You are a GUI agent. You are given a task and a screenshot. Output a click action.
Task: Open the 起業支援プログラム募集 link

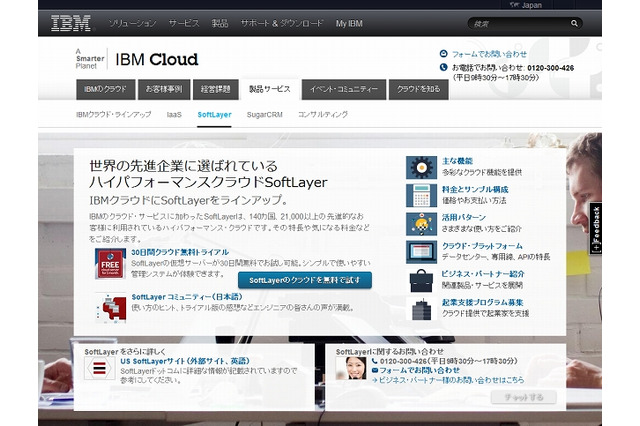click(482, 302)
